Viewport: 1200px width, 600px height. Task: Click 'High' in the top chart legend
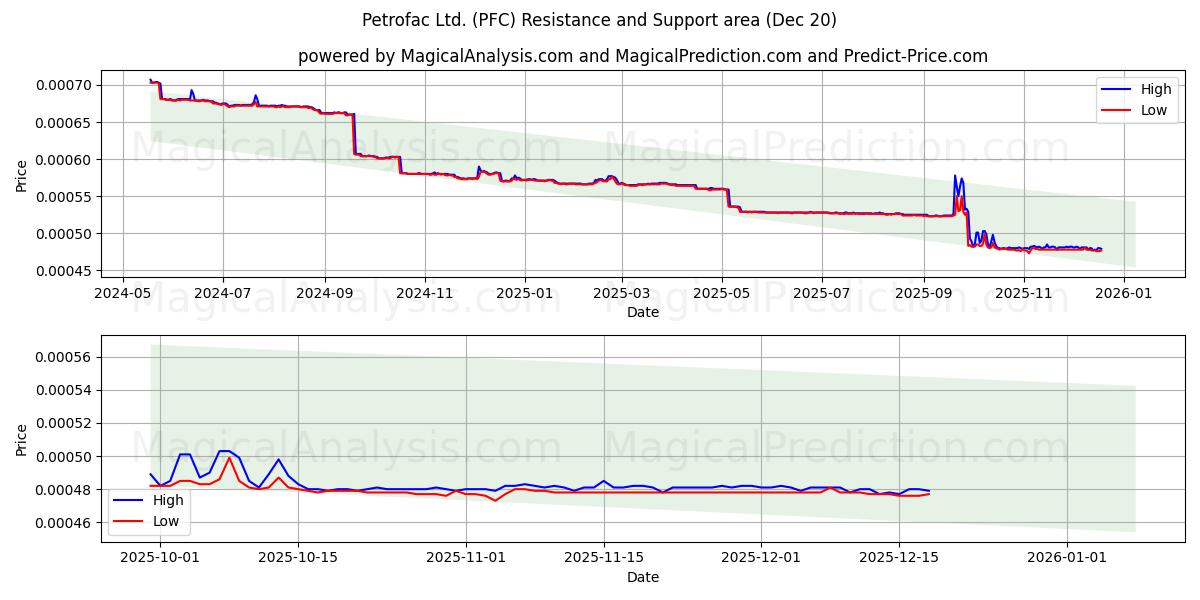(x=1156, y=89)
